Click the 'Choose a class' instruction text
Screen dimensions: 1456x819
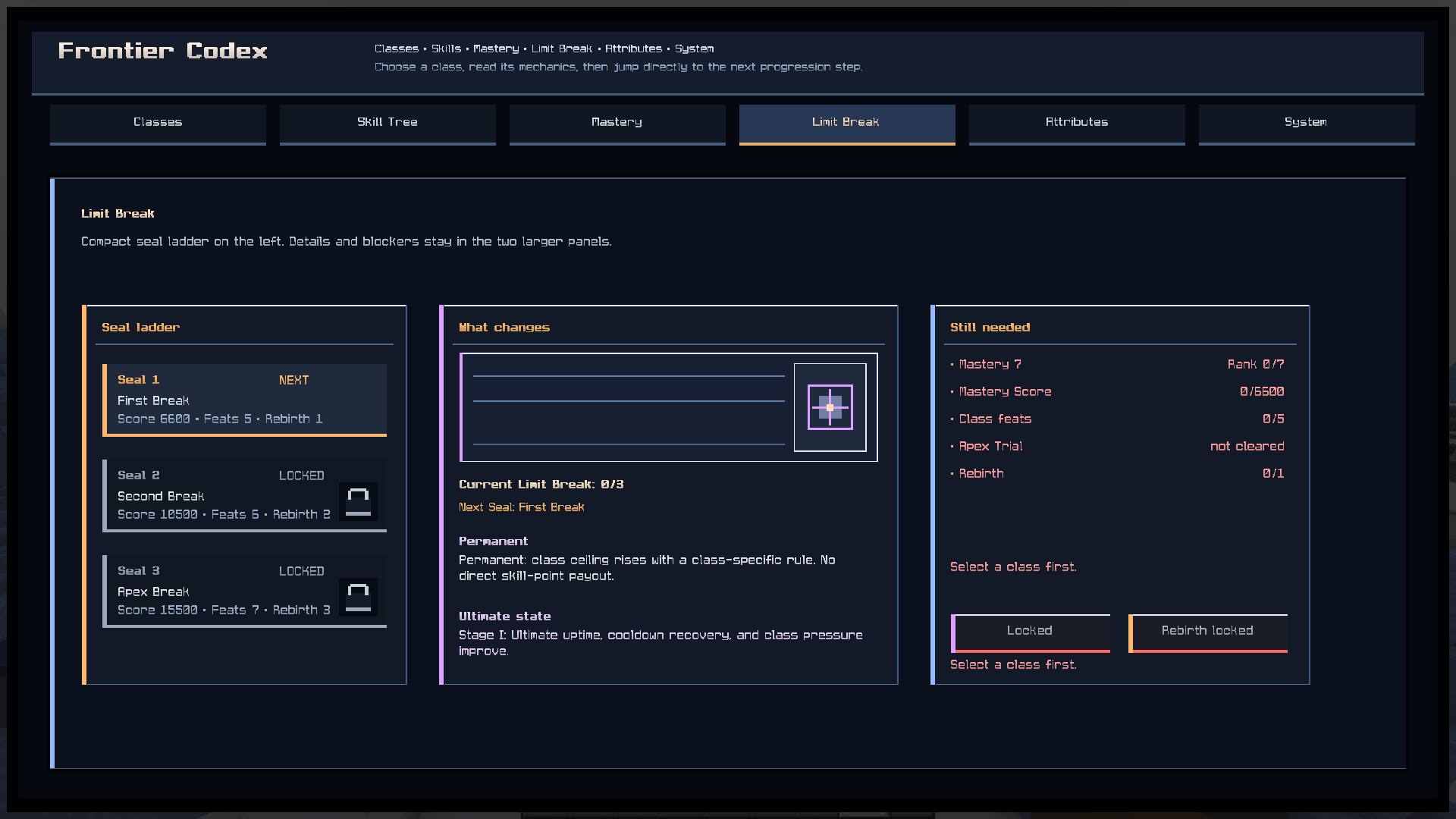click(618, 67)
